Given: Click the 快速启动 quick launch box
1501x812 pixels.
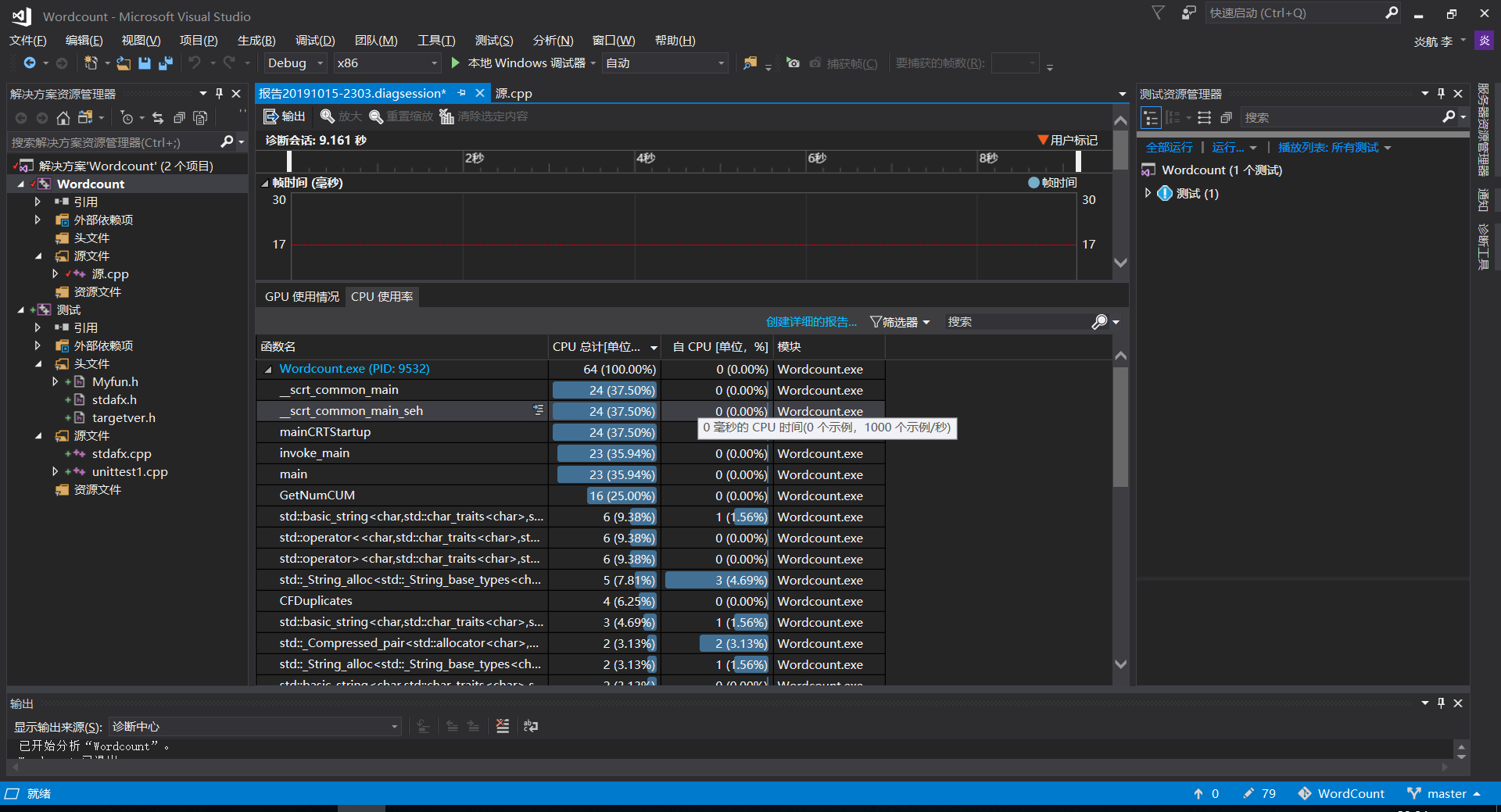Looking at the screenshot, I should click(1295, 13).
